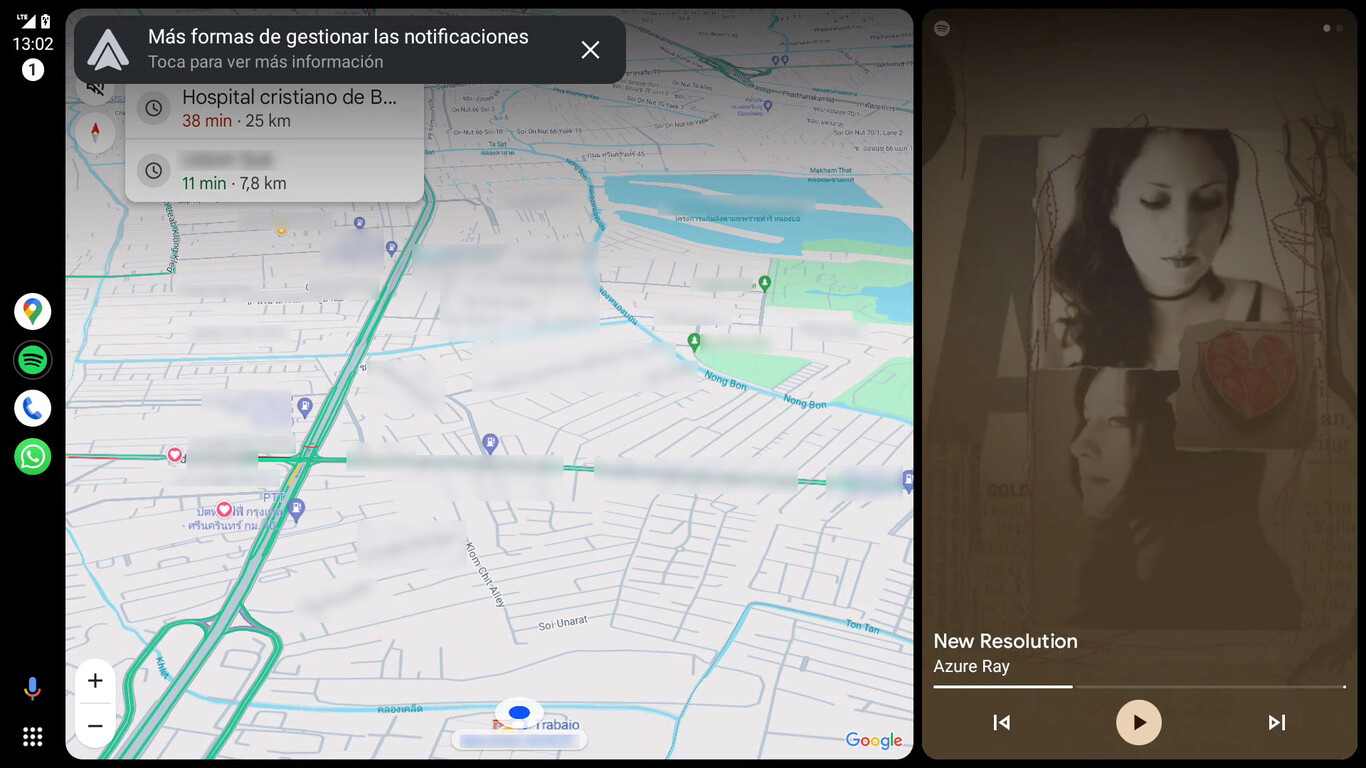Open the 'Más formas de gestionar las notificaciones' banner

(x=350, y=49)
